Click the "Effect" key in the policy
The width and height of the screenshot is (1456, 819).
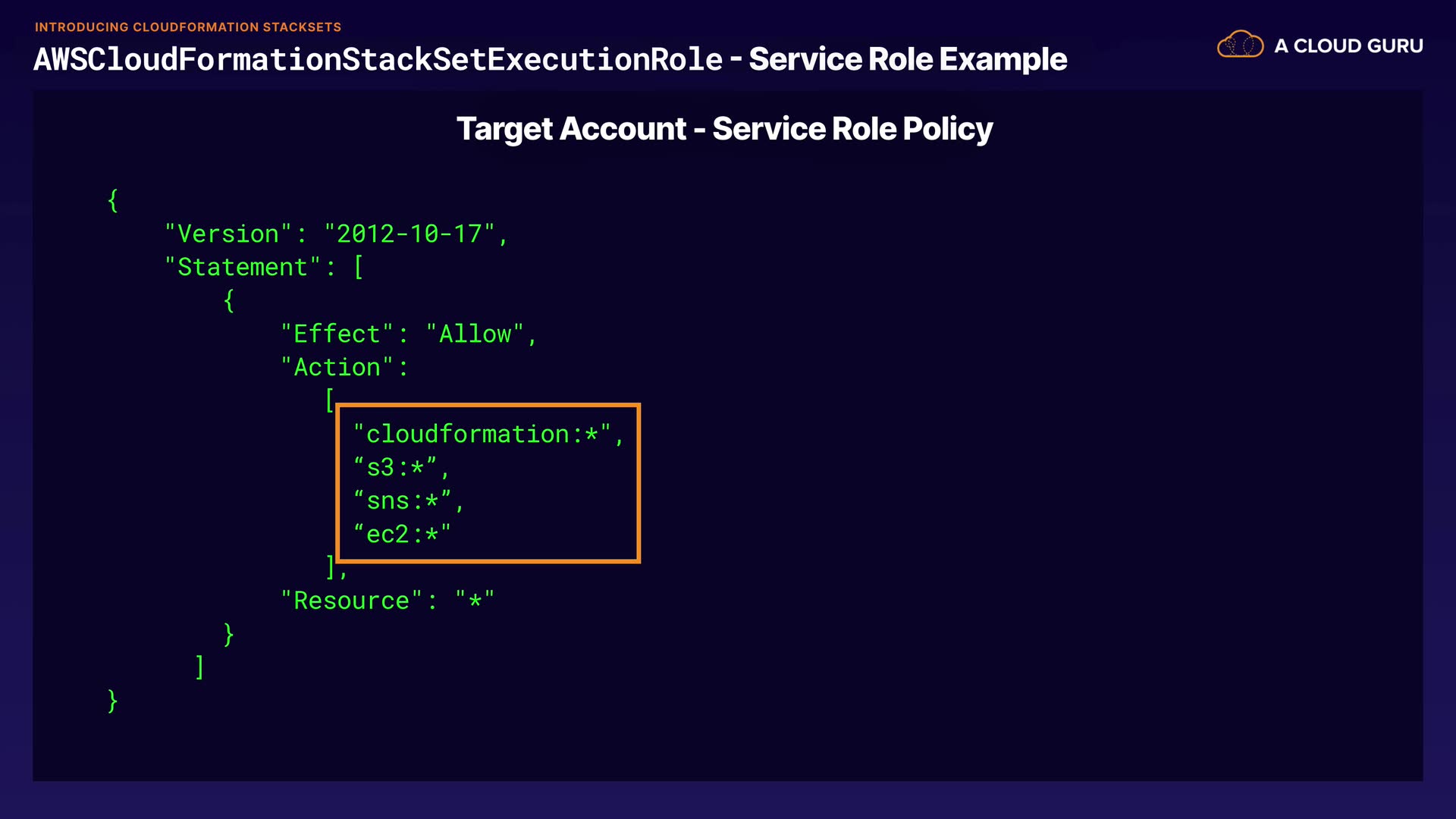[x=337, y=334]
